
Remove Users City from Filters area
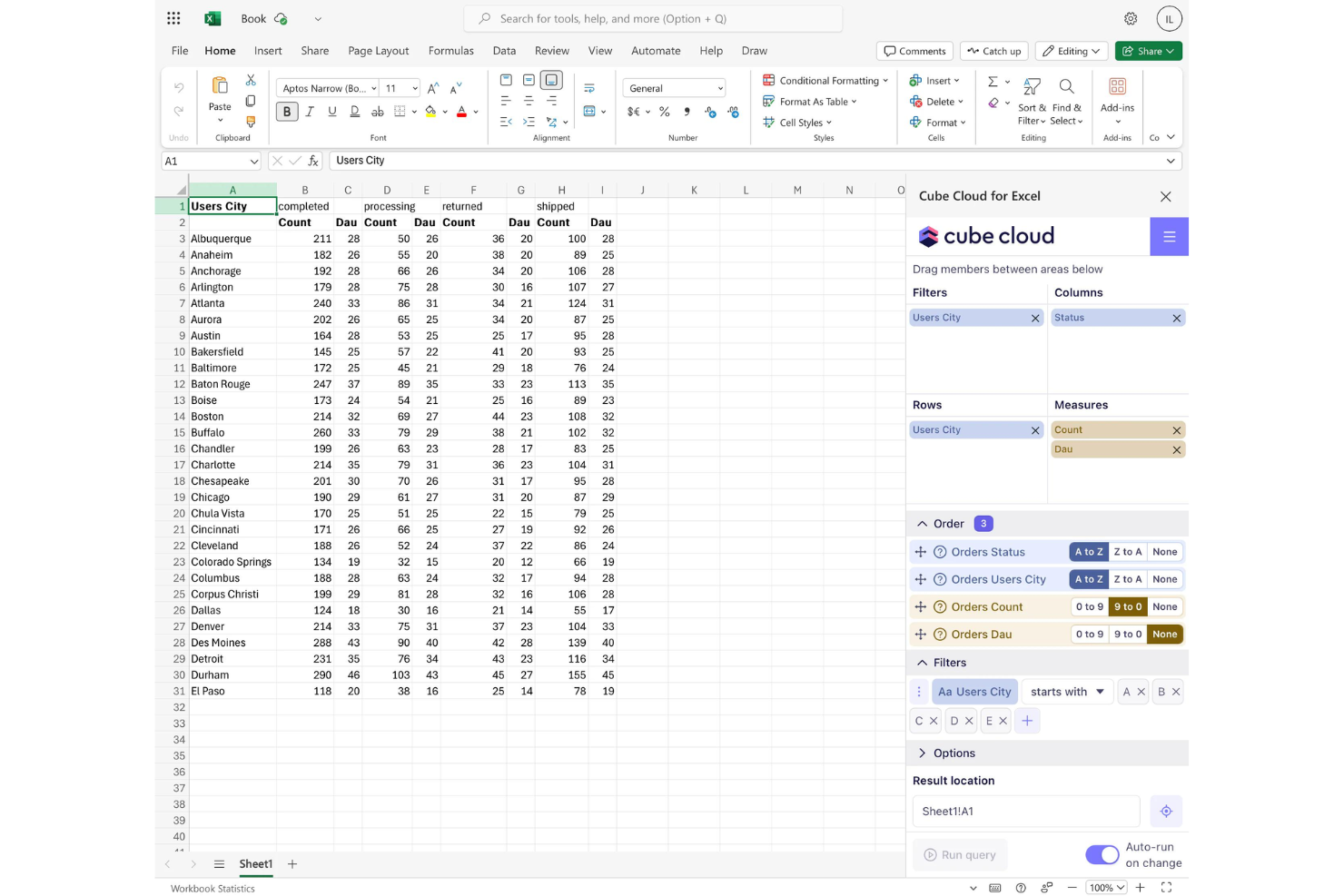coord(1035,319)
